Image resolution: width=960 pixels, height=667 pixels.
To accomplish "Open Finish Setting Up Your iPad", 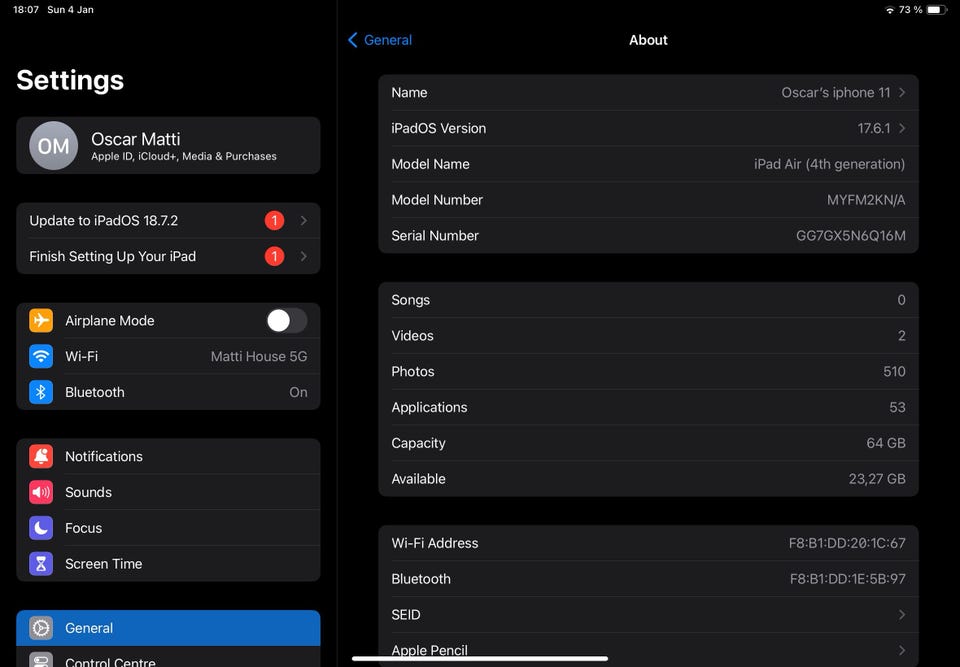I will 168,256.
